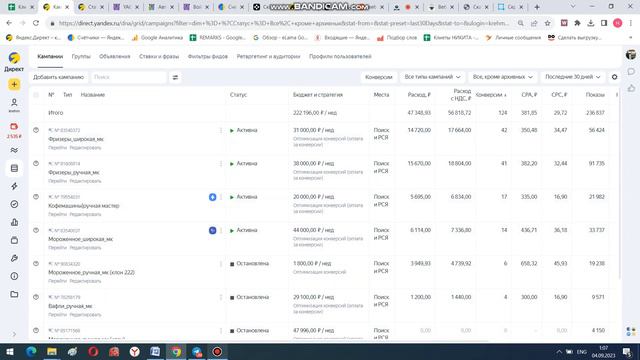Click the campaign search field
The image size is (640, 360).
tap(129, 77)
